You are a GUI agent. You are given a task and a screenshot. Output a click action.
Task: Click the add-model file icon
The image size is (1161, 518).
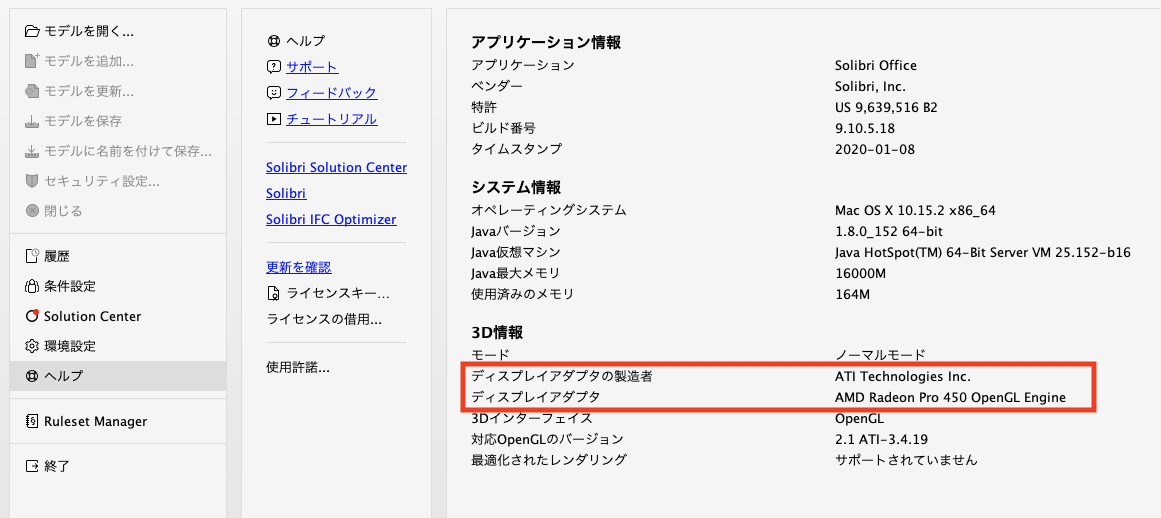[32, 61]
